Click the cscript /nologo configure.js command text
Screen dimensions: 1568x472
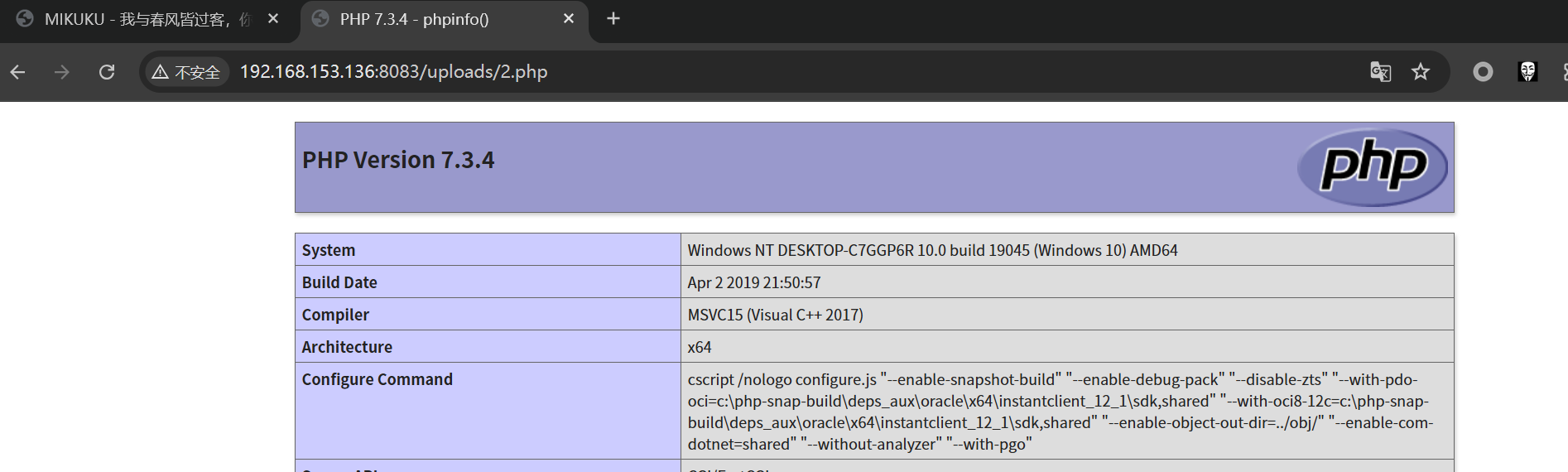(1061, 412)
